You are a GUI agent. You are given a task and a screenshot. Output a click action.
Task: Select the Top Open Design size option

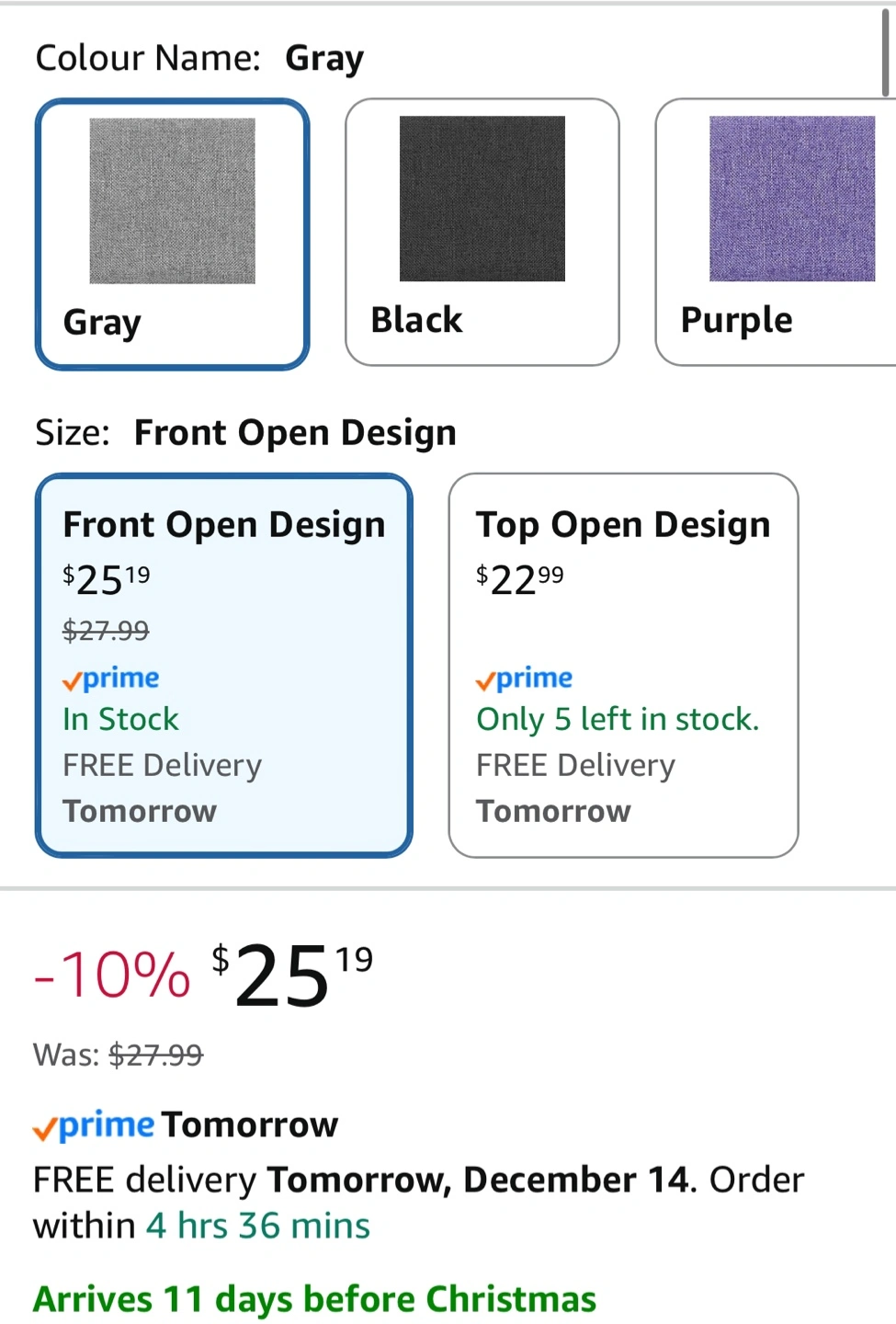[x=623, y=525]
